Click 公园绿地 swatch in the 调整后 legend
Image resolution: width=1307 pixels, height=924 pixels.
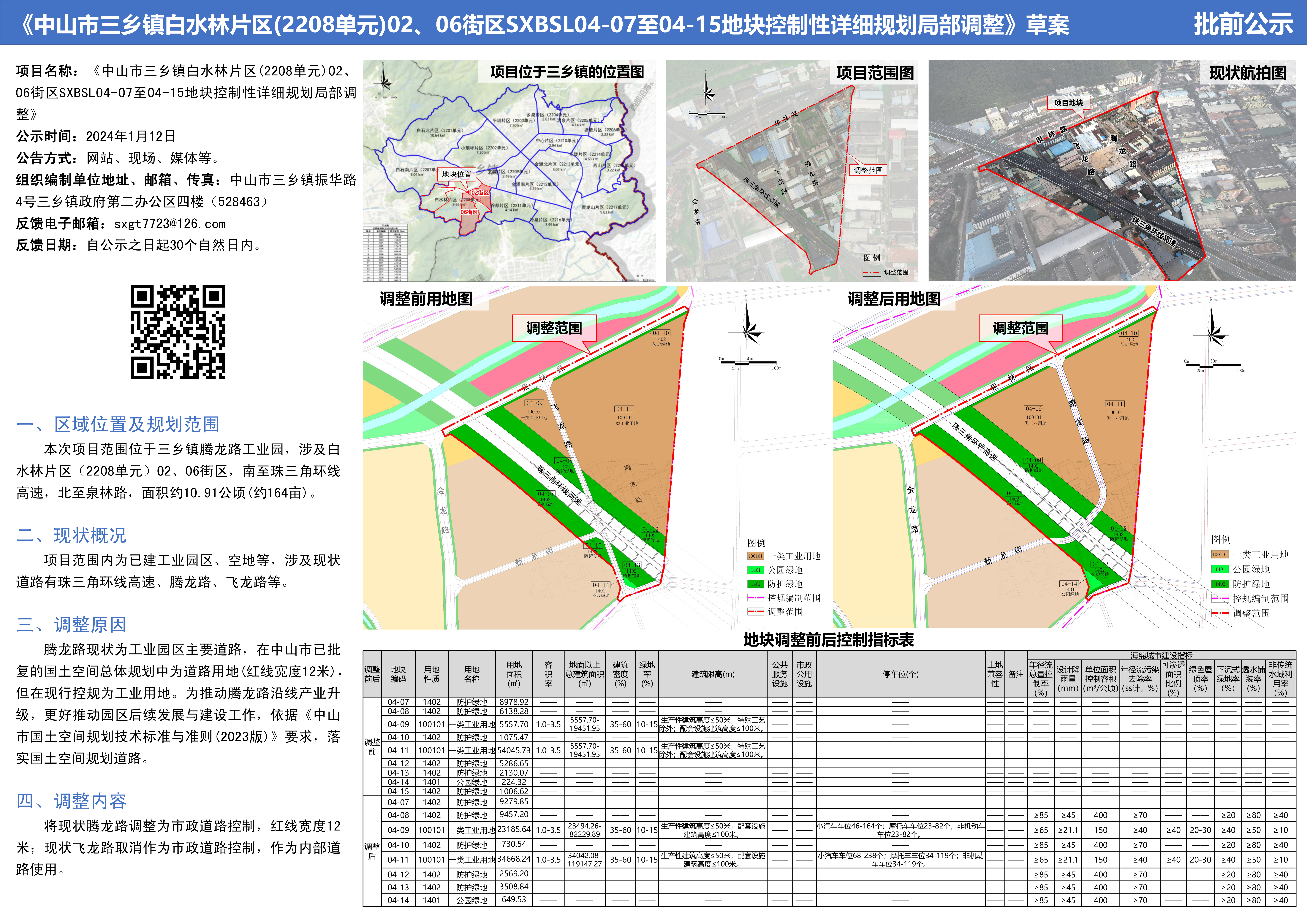coord(1220,569)
